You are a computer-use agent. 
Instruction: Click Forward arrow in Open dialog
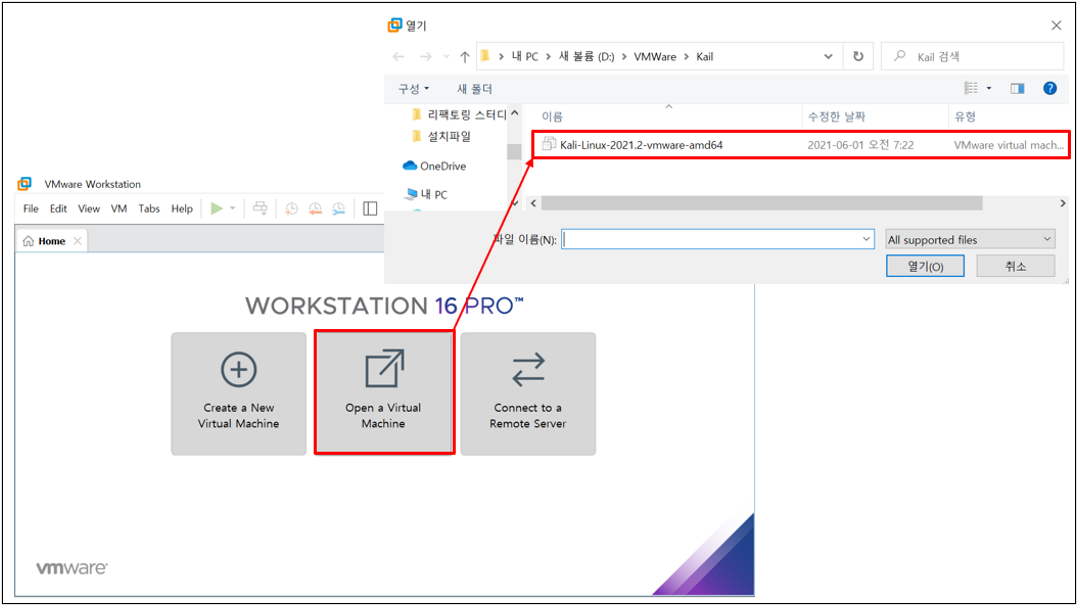426,56
